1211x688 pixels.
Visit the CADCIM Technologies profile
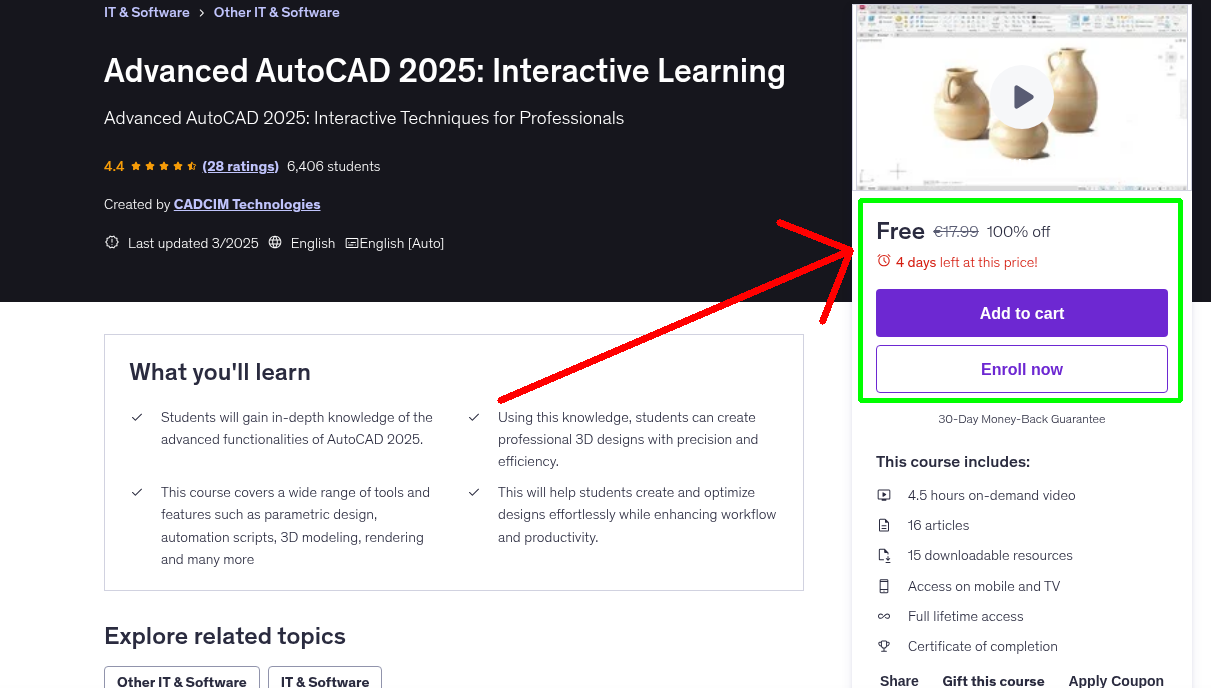coord(246,204)
